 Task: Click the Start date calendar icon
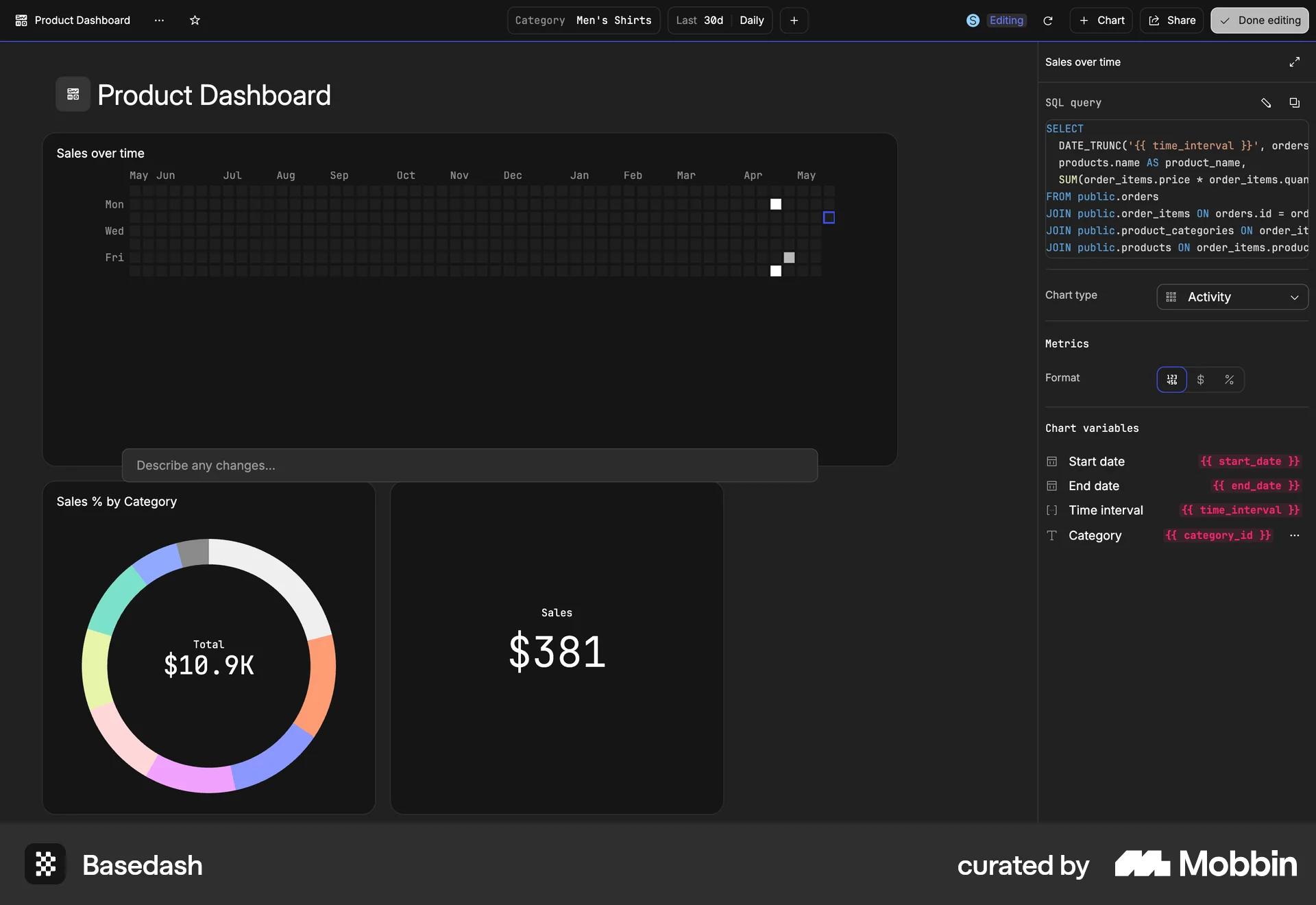[1052, 461]
